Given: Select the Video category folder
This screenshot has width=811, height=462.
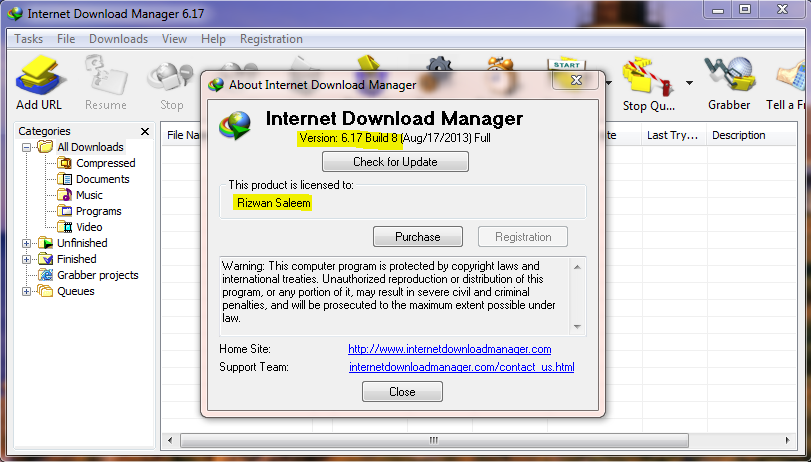Looking at the screenshot, I should [x=89, y=227].
